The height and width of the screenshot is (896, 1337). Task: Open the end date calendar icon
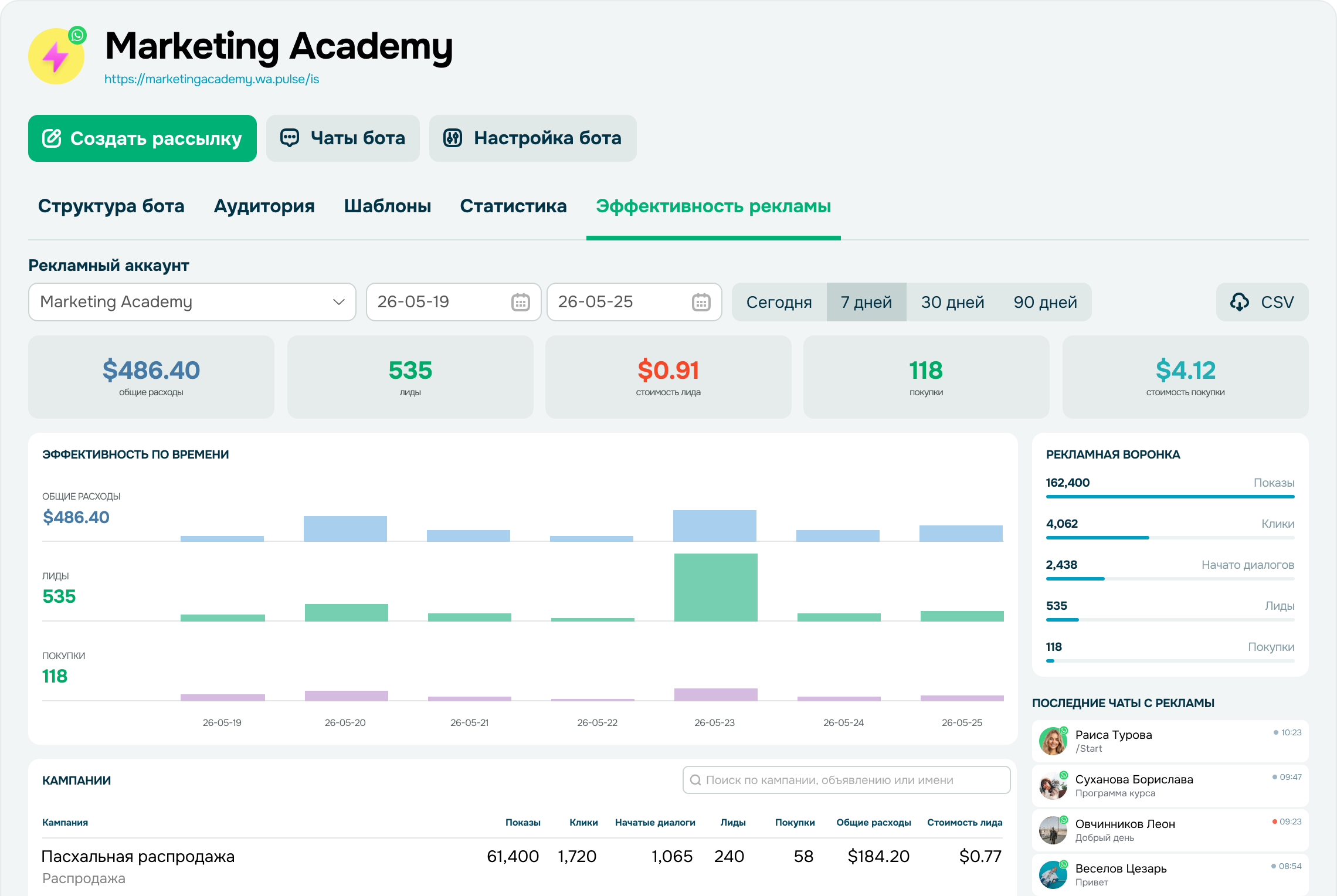(x=701, y=302)
